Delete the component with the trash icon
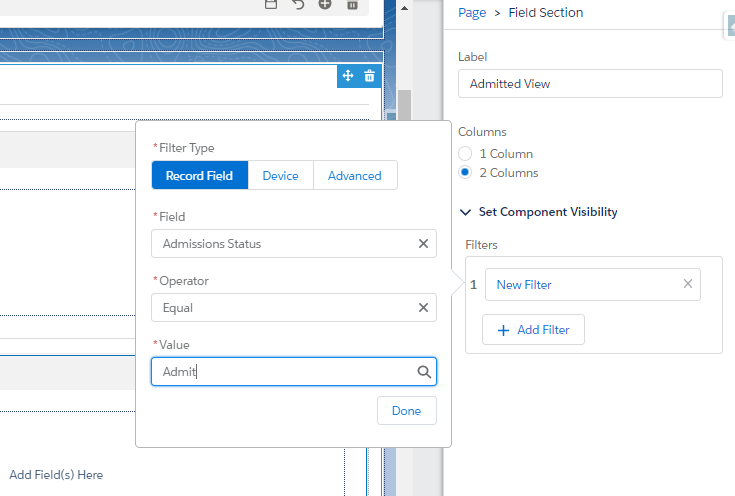The width and height of the screenshot is (735, 496). click(x=369, y=76)
